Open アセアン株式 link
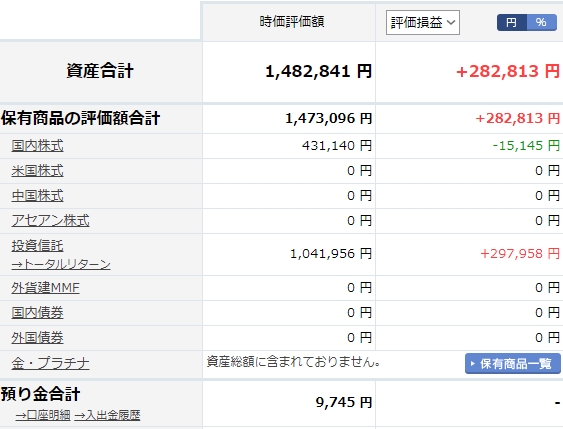 point(50,221)
